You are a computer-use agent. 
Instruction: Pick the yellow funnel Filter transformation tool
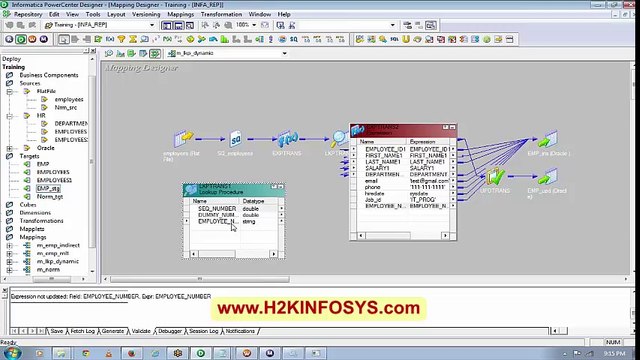coord(121,39)
